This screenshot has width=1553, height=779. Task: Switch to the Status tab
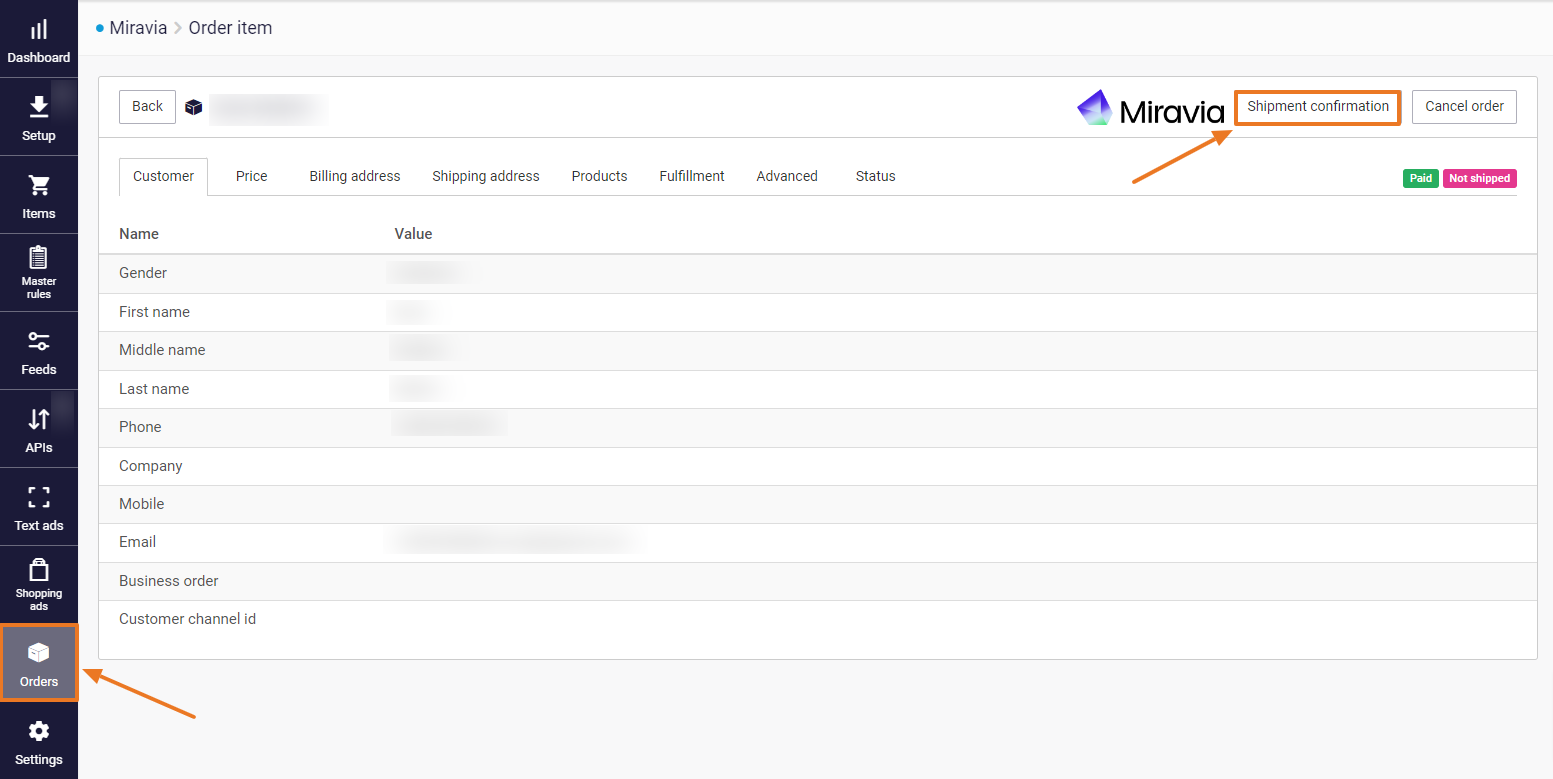click(875, 176)
